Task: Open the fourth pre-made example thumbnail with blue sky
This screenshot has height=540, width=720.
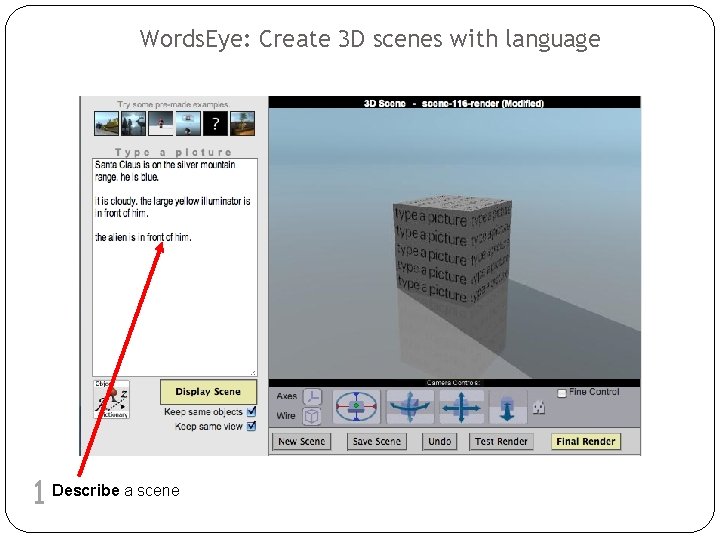Action: click(188, 123)
